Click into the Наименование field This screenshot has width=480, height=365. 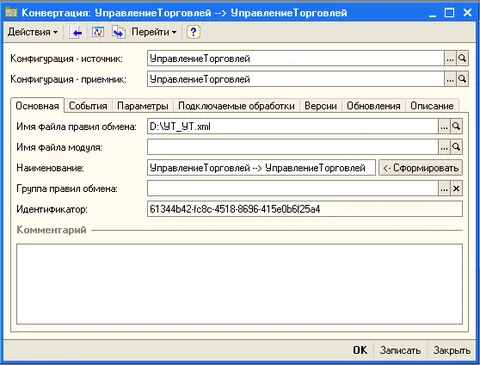pos(261,168)
